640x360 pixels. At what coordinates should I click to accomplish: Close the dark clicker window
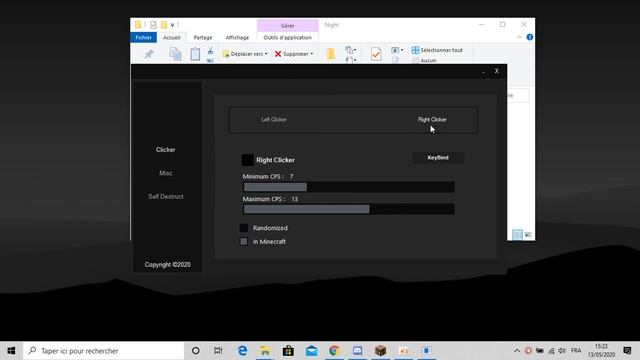[497, 71]
